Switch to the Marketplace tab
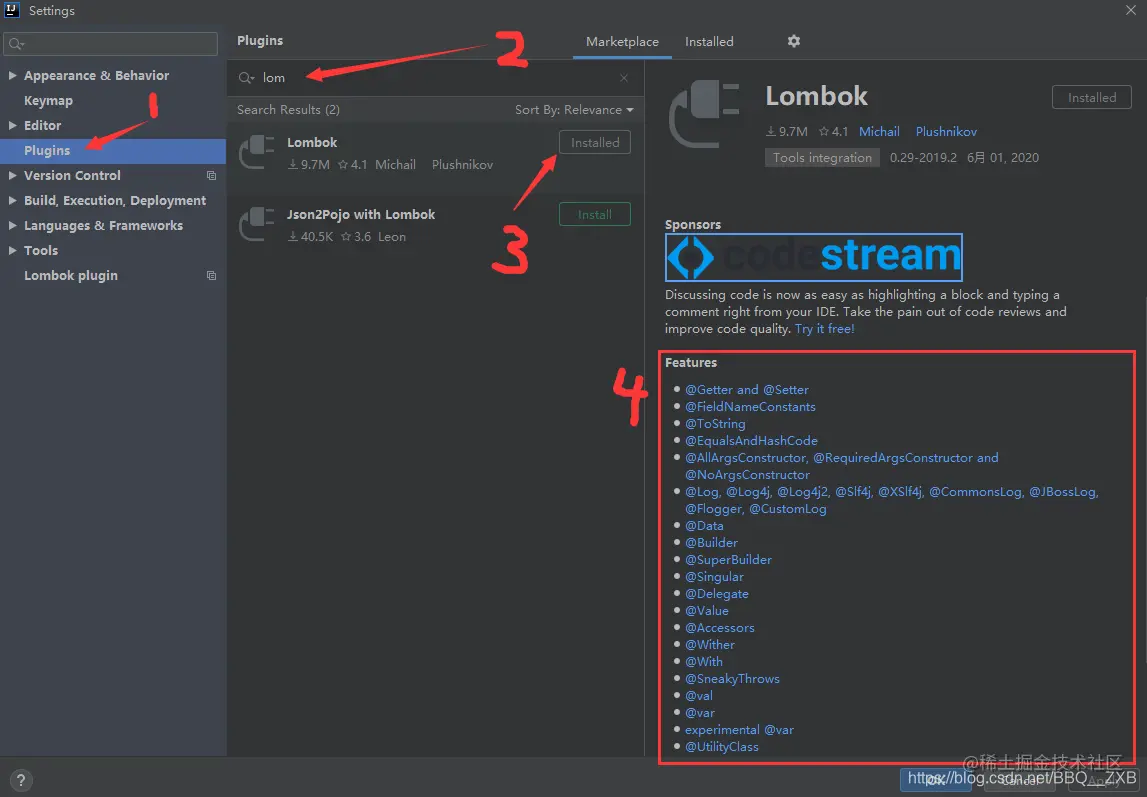The width and height of the screenshot is (1147, 797). click(x=622, y=42)
